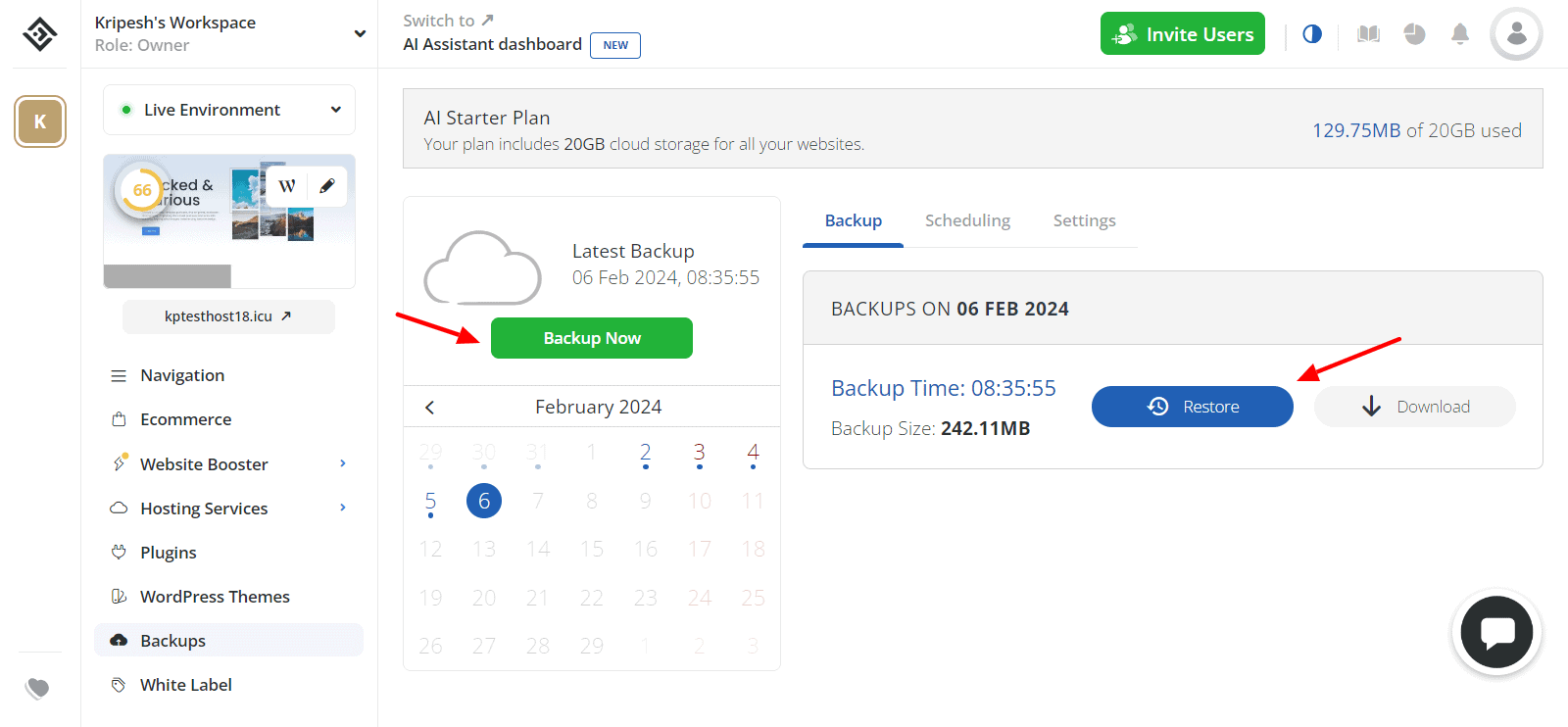Go to previous month in calendar

click(429, 408)
